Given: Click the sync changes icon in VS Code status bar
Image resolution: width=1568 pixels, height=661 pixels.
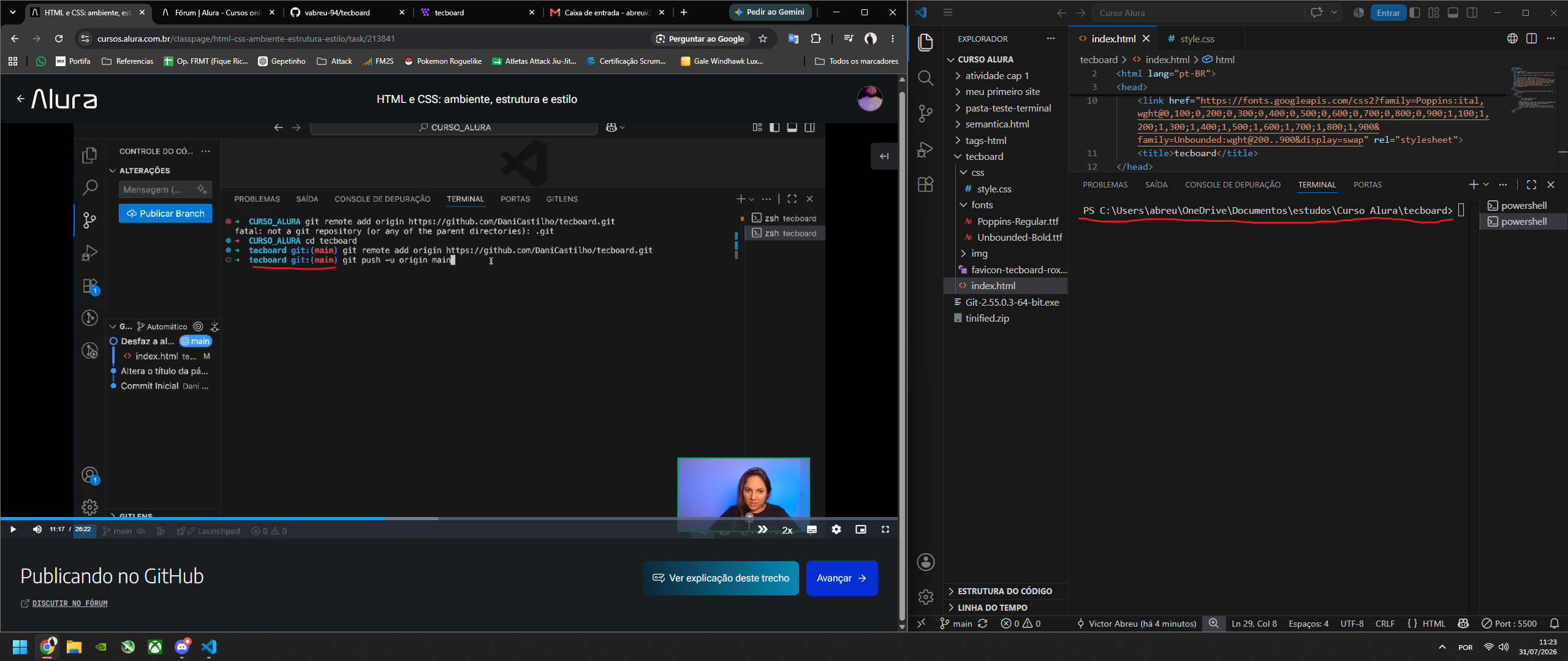Looking at the screenshot, I should [x=983, y=624].
